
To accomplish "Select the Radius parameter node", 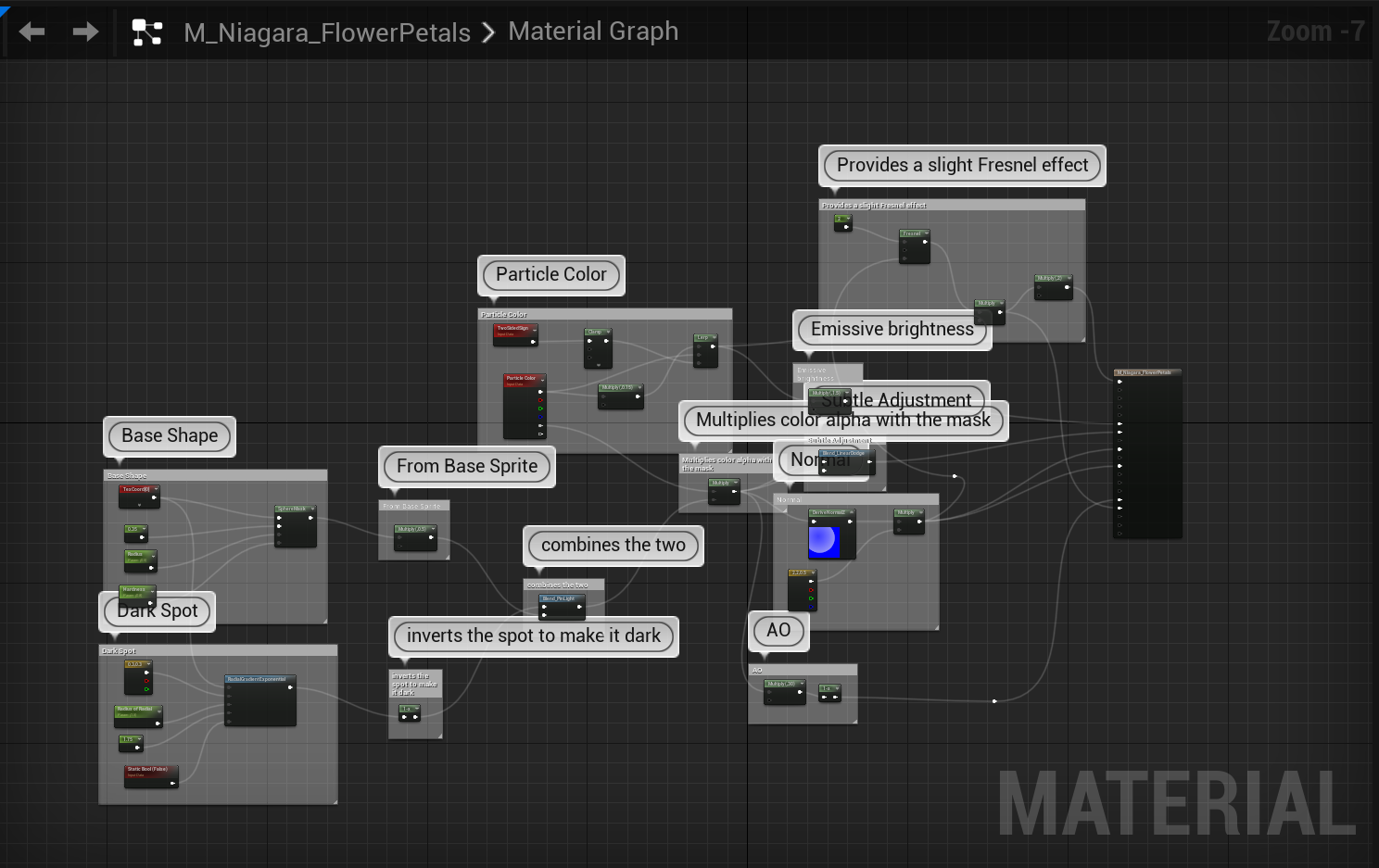I will tap(140, 560).
